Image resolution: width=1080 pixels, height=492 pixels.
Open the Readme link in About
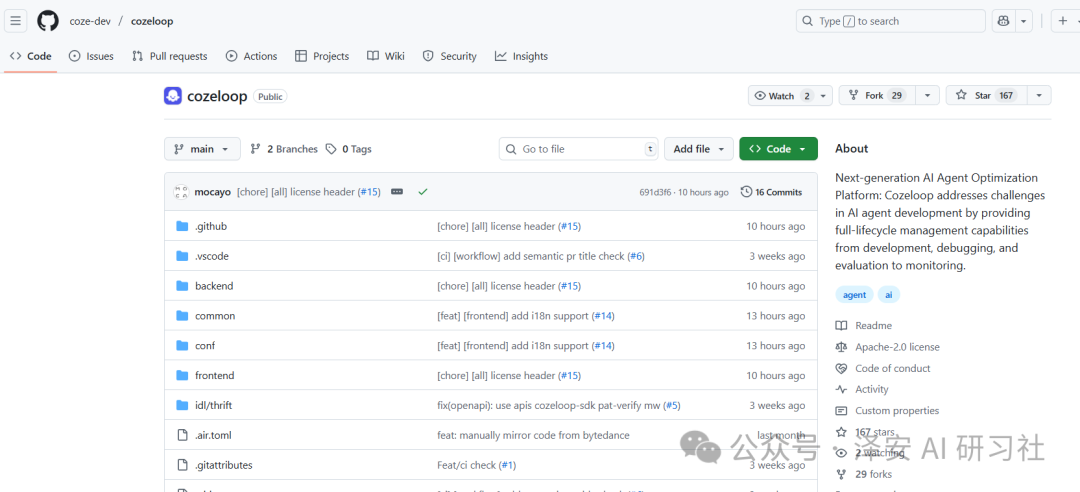pyautogui.click(x=864, y=326)
